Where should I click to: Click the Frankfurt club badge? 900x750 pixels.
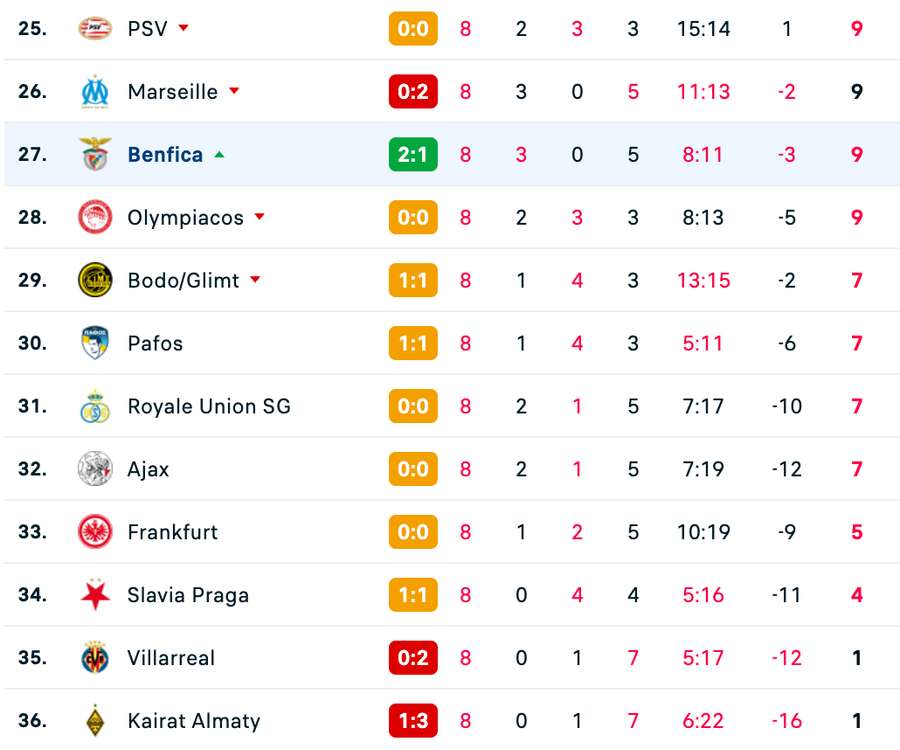pos(97,532)
